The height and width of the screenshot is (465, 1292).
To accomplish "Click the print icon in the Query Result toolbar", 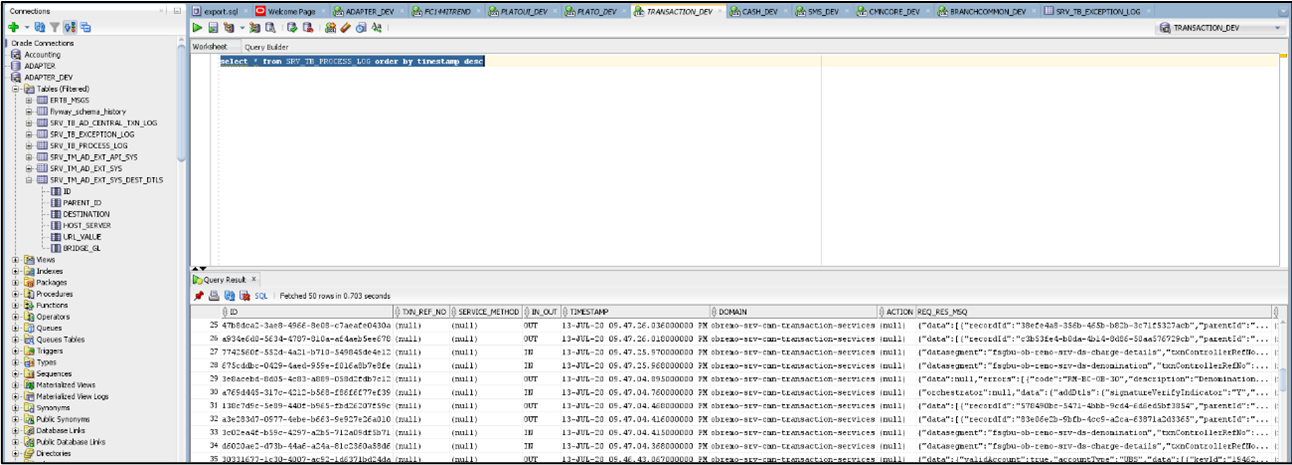I will [214, 296].
